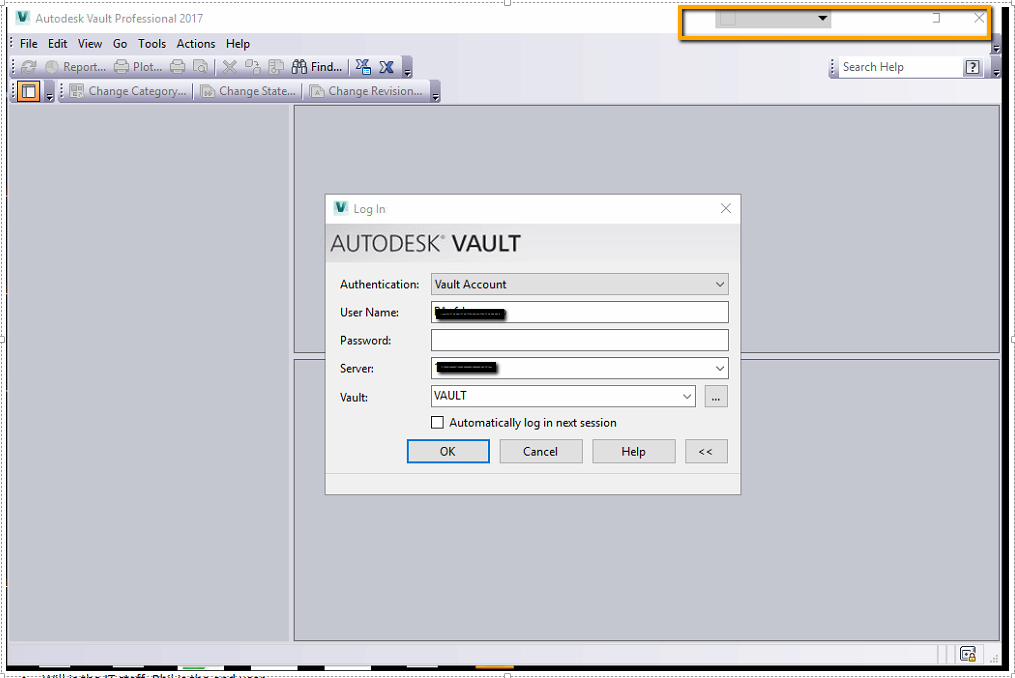The height and width of the screenshot is (678, 1015).
Task: Toggle the preview pane layout icon
Action: click(x=28, y=91)
